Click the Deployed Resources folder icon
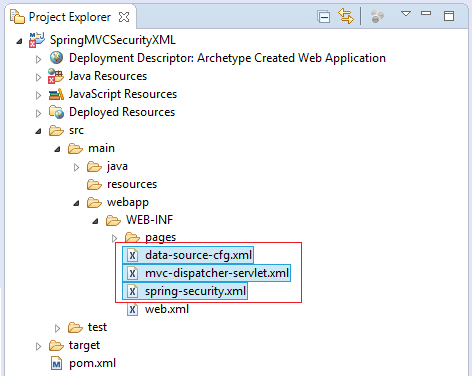 pyautogui.click(x=56, y=112)
